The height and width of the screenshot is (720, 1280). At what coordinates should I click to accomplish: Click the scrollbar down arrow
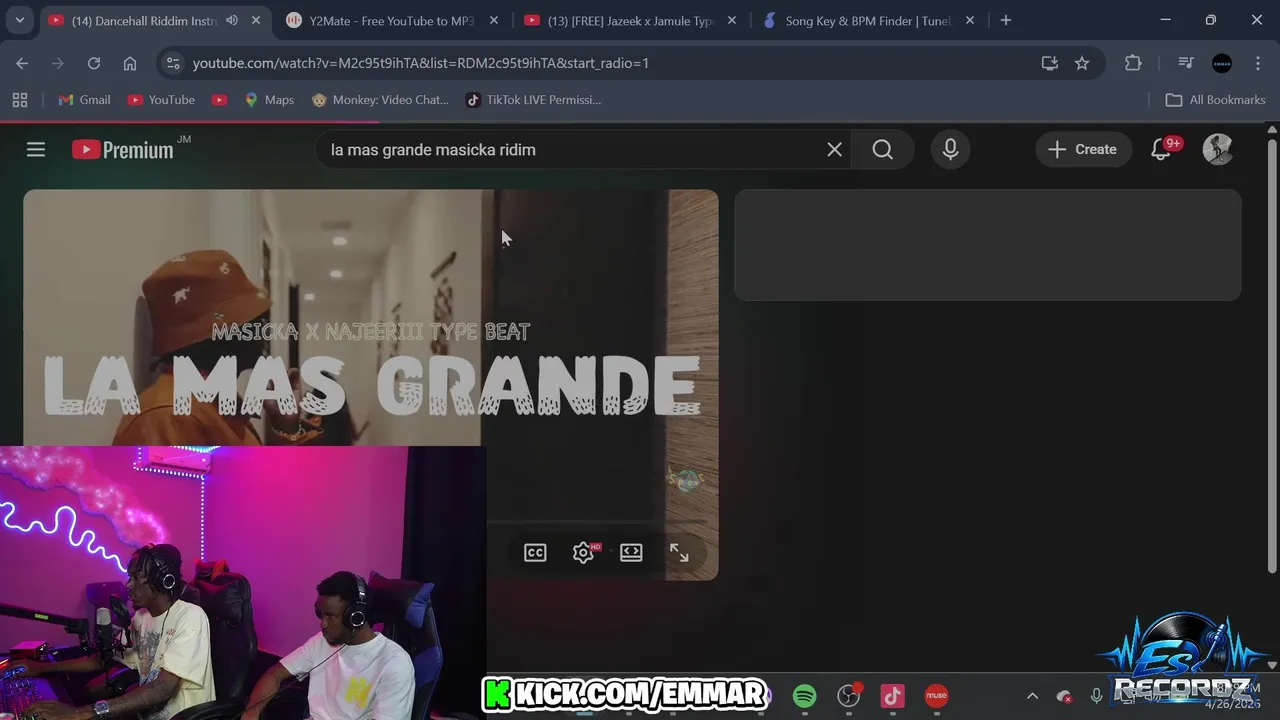pos(1272,665)
